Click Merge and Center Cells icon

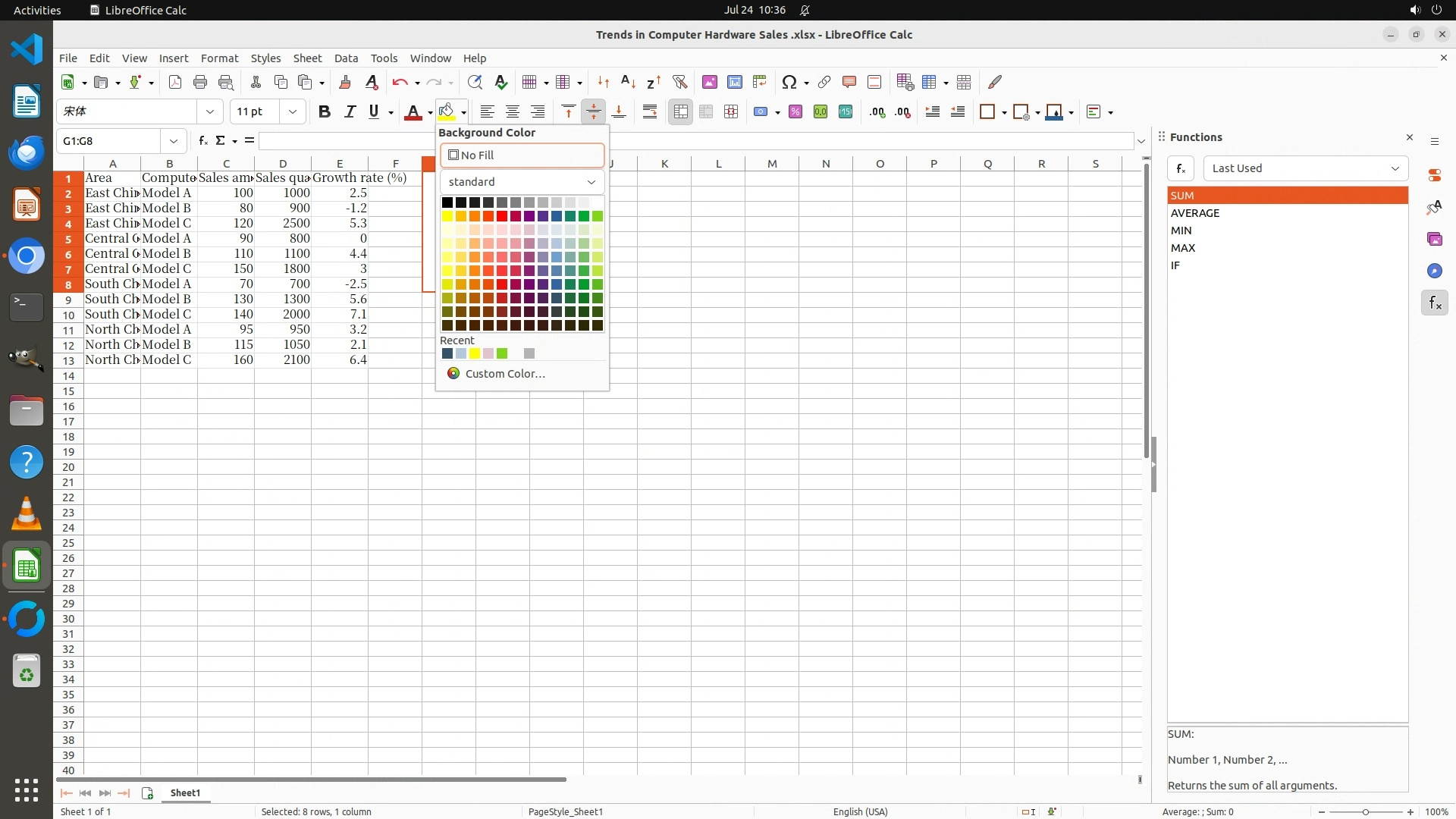pos(681,112)
